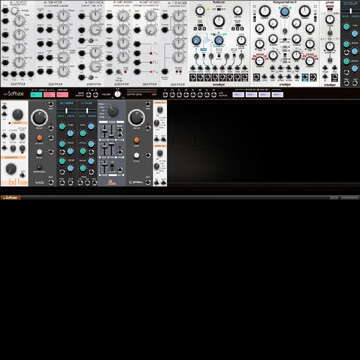This screenshot has width=360, height=360.
Task: Click the blue highlighted icon on Korgasmatron's bottom row
Action: (x=305, y=78)
